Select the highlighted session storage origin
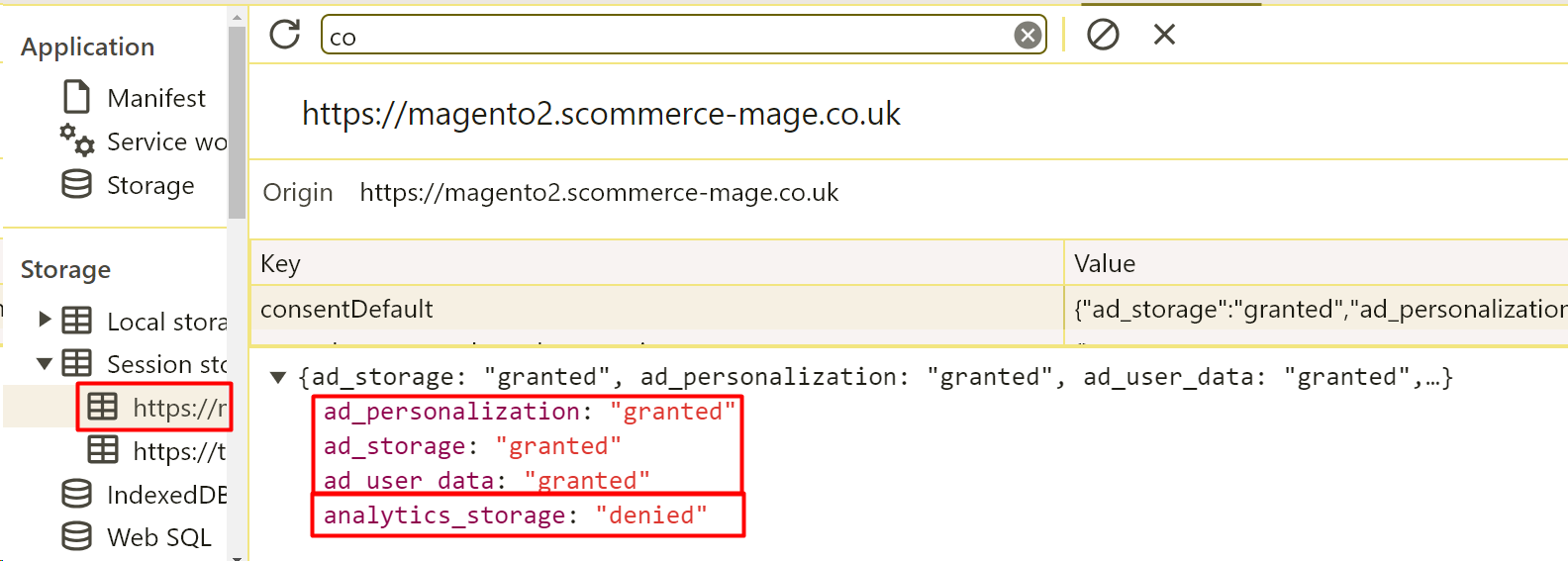Screen dimensions: 1568x561 (178, 408)
